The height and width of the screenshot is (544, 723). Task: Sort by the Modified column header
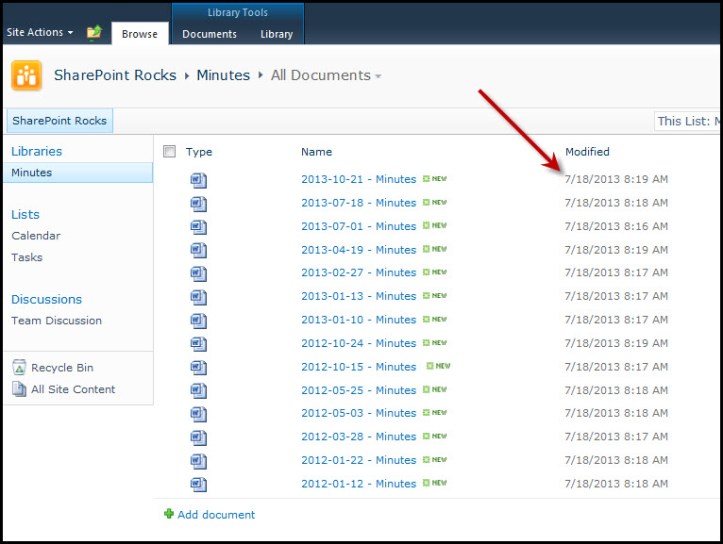tap(587, 152)
